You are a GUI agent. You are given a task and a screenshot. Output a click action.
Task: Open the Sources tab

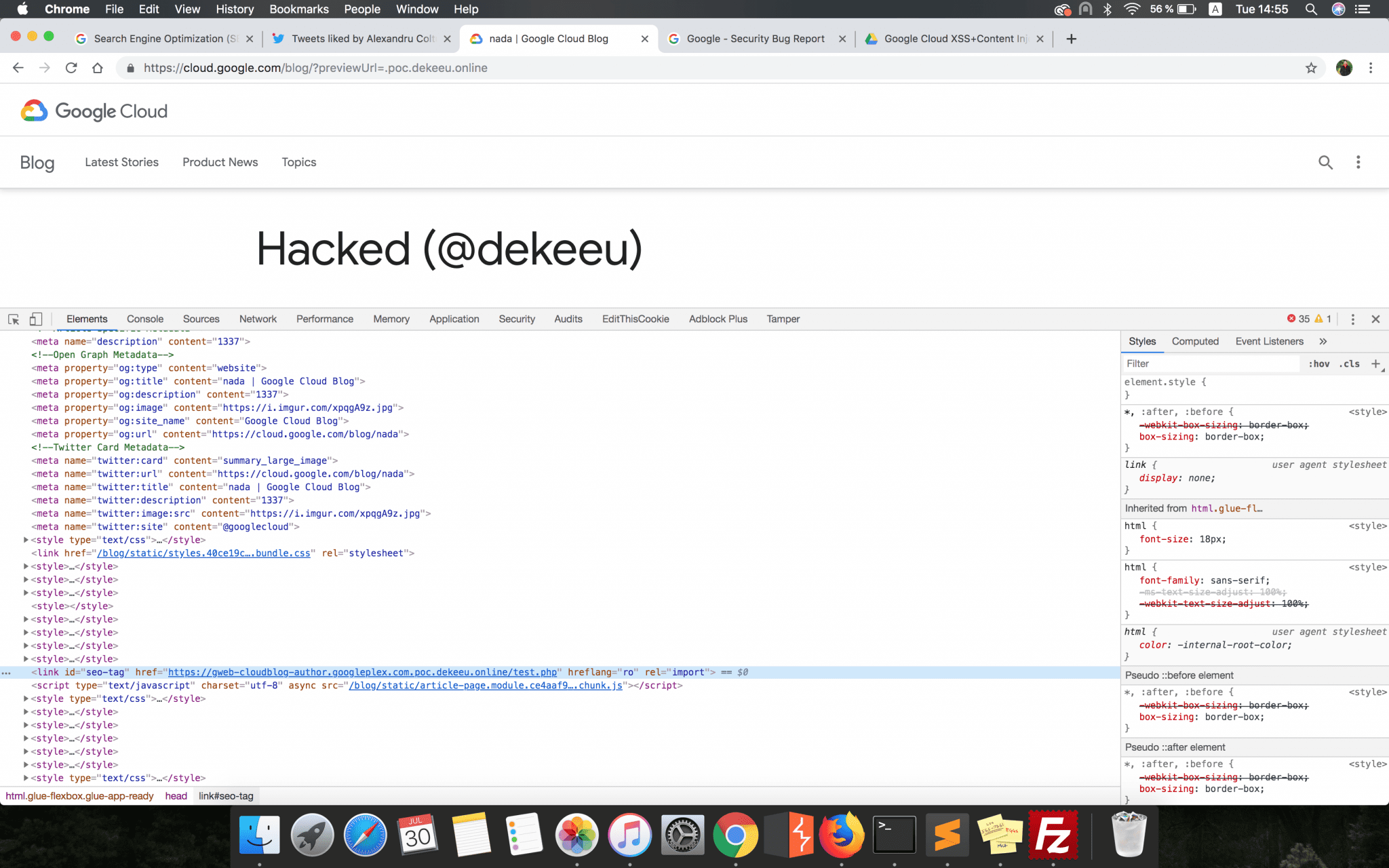click(201, 319)
